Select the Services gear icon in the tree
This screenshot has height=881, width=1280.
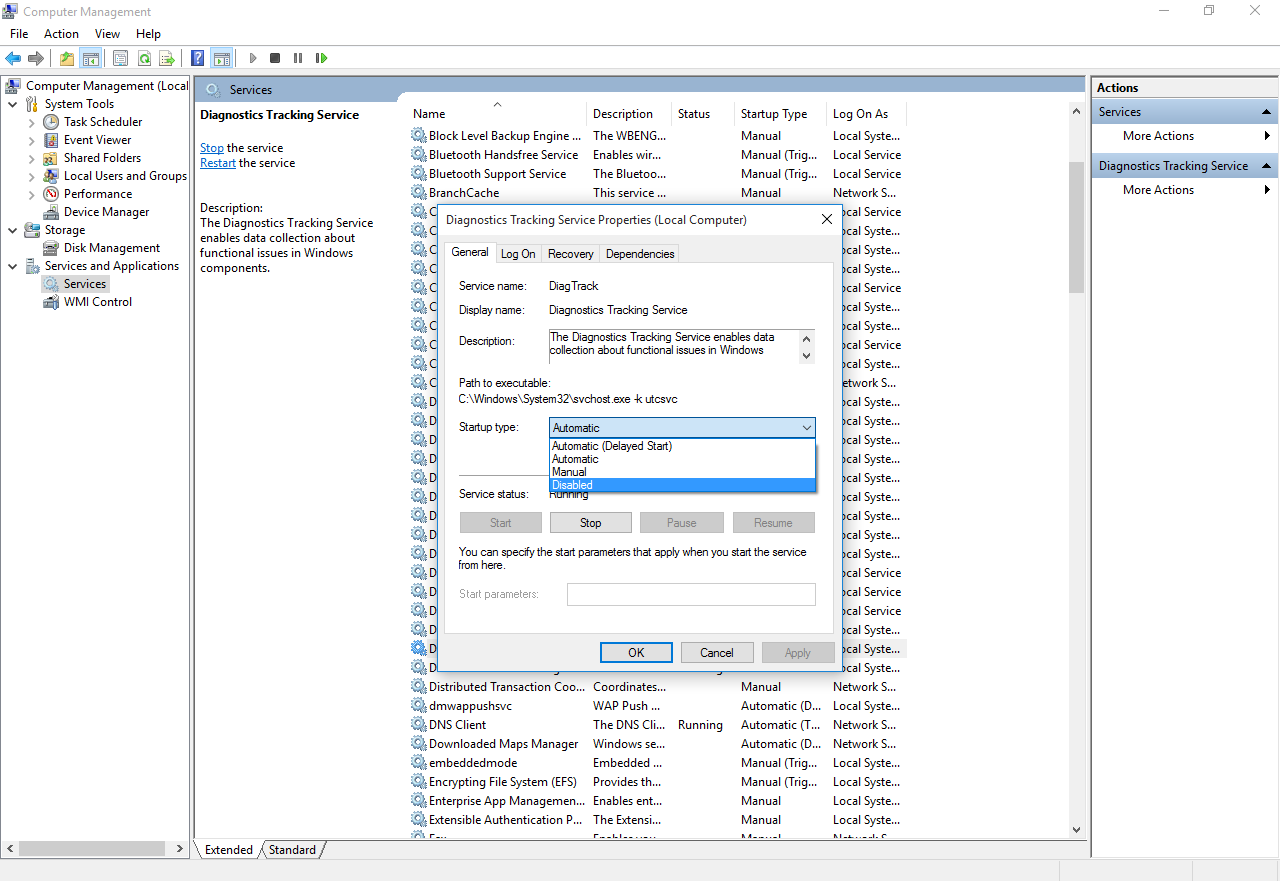coord(51,284)
